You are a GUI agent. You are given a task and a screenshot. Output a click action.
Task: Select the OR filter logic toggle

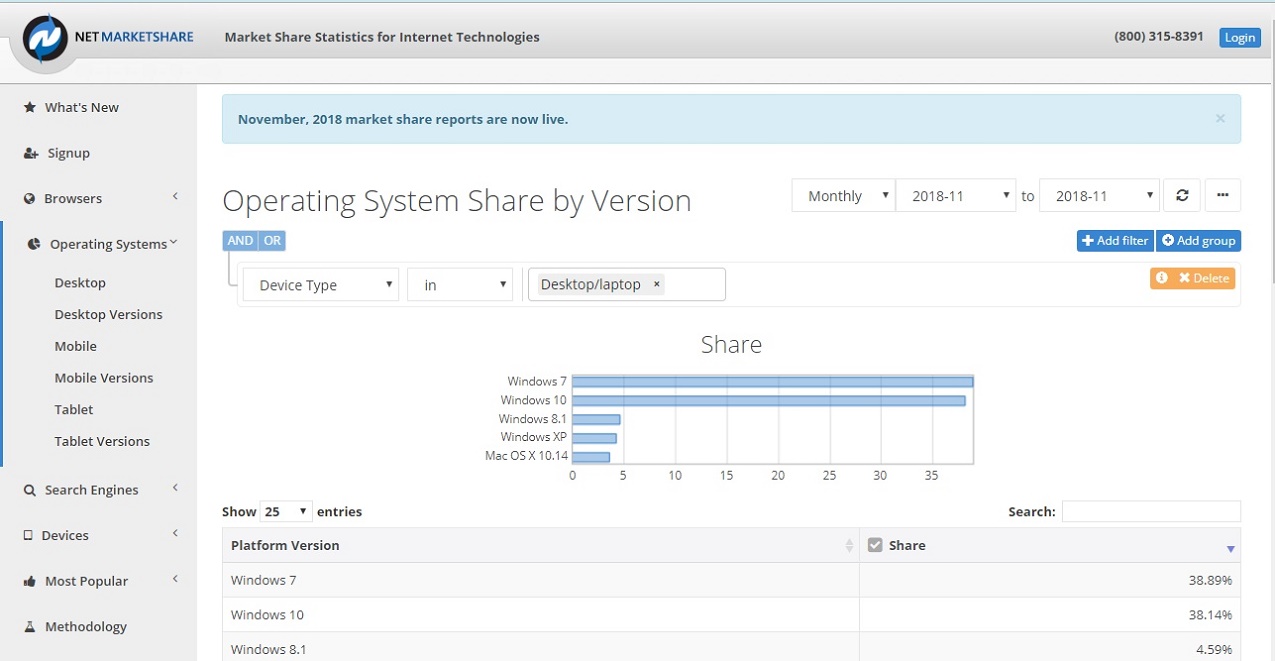(x=272, y=241)
